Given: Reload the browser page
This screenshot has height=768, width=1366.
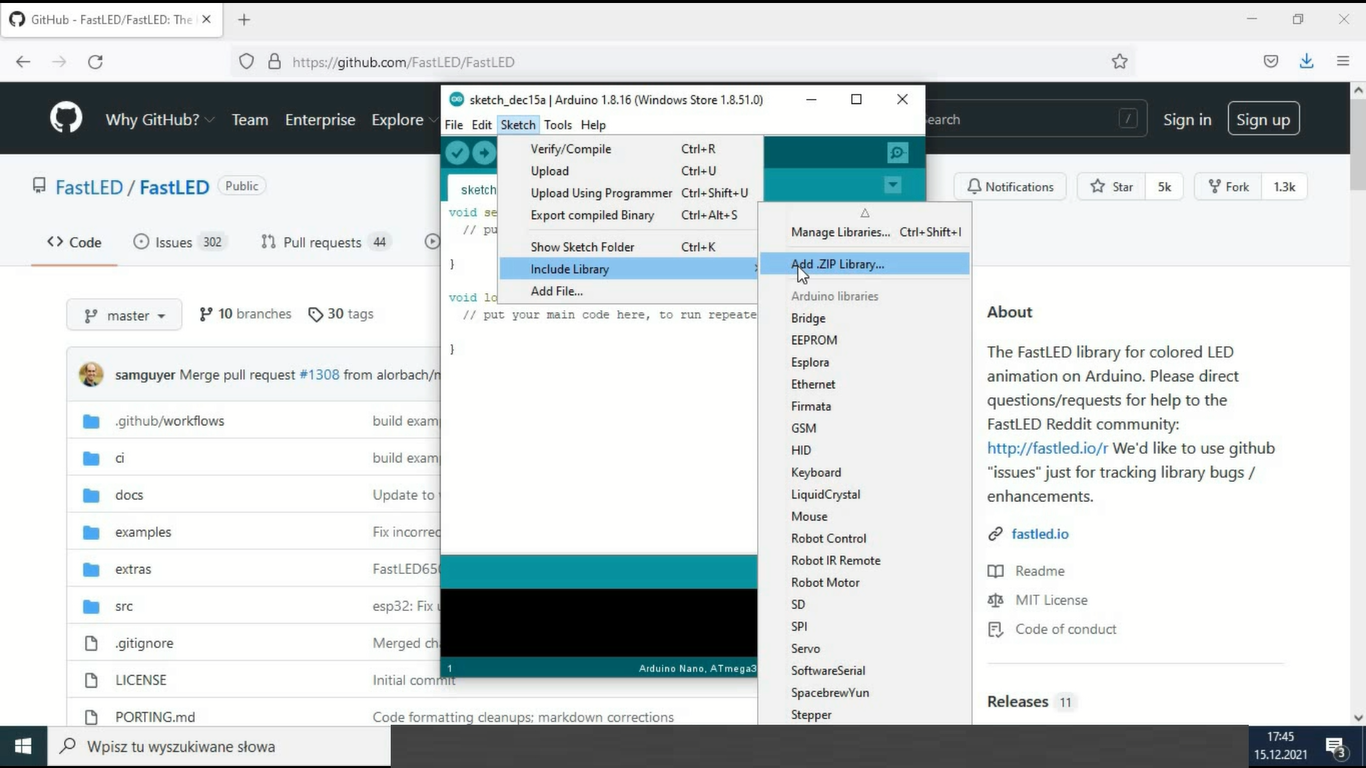Looking at the screenshot, I should [x=95, y=62].
